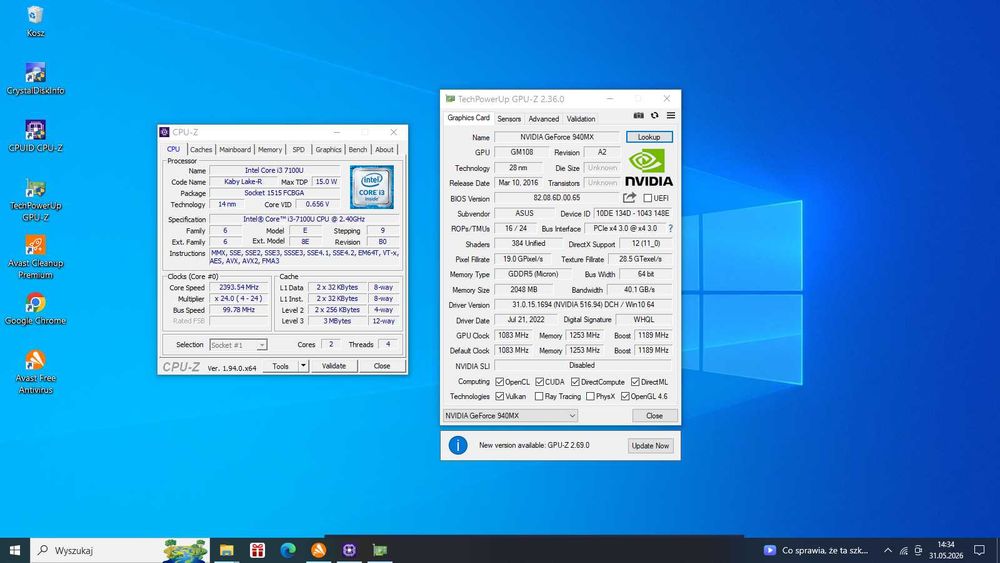
Task: Toggle the PhysX checkbox
Action: [x=590, y=397]
